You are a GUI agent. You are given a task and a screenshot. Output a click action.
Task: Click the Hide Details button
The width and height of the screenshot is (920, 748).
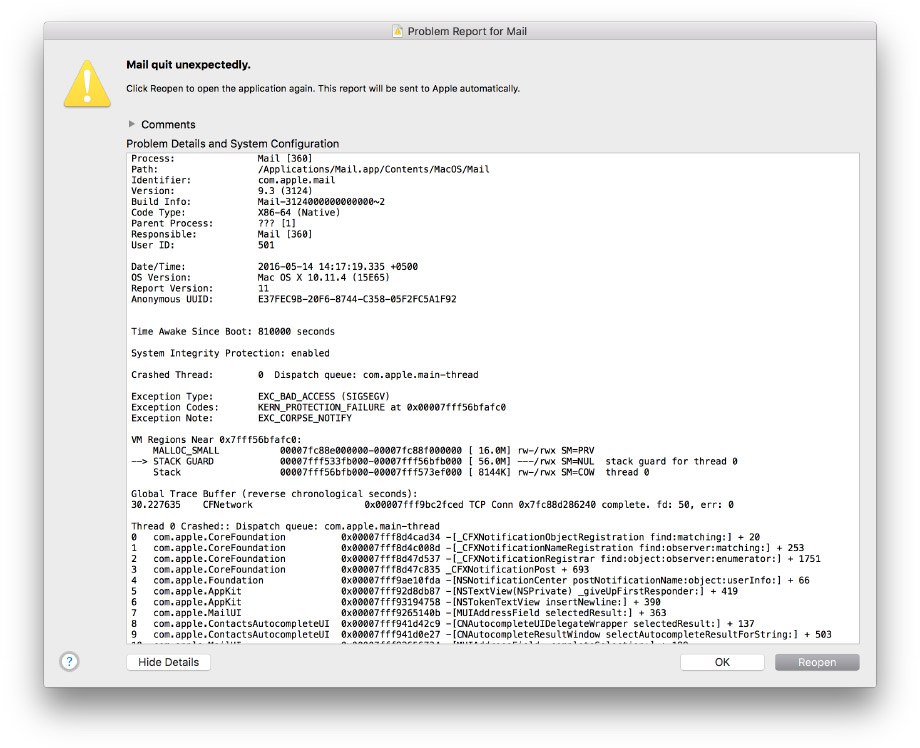[x=168, y=662]
